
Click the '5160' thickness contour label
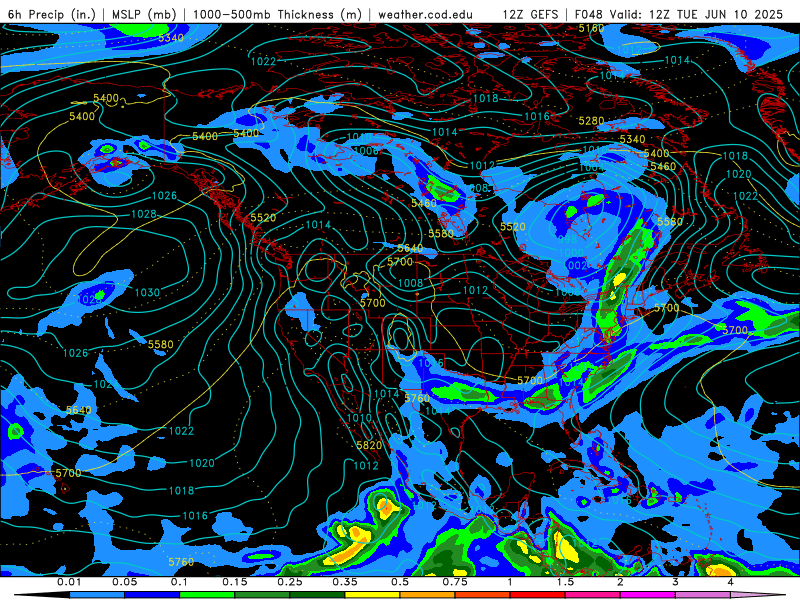(x=591, y=29)
